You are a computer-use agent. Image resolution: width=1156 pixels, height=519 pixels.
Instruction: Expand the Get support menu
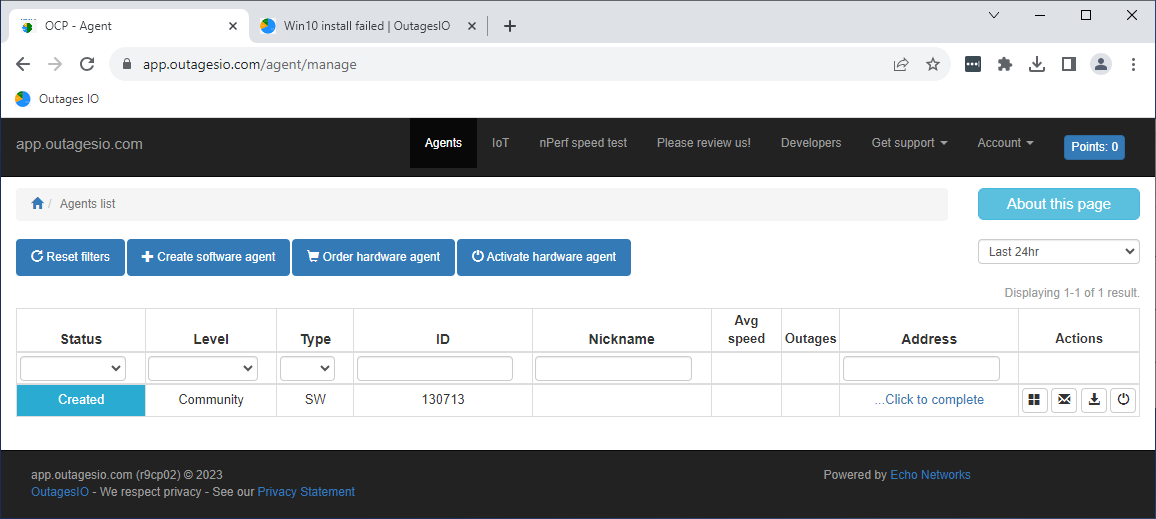tap(909, 143)
